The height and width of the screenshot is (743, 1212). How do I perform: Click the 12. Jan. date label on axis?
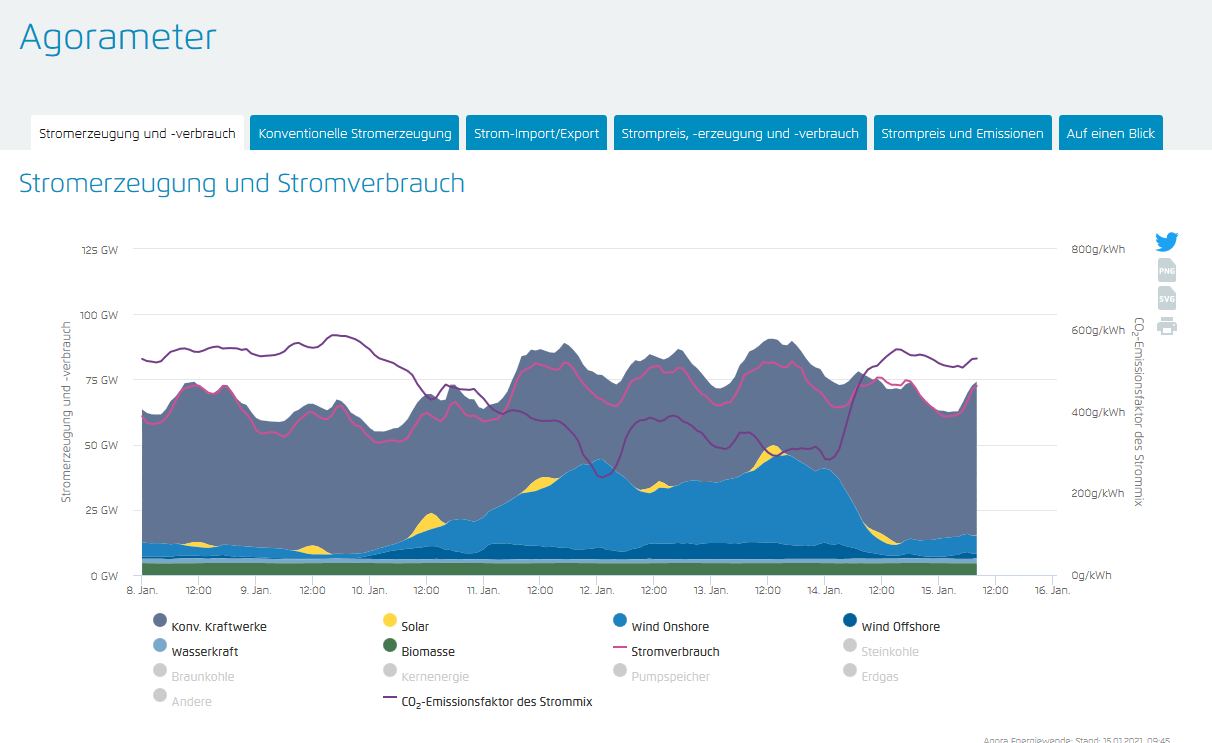pyautogui.click(x=597, y=590)
